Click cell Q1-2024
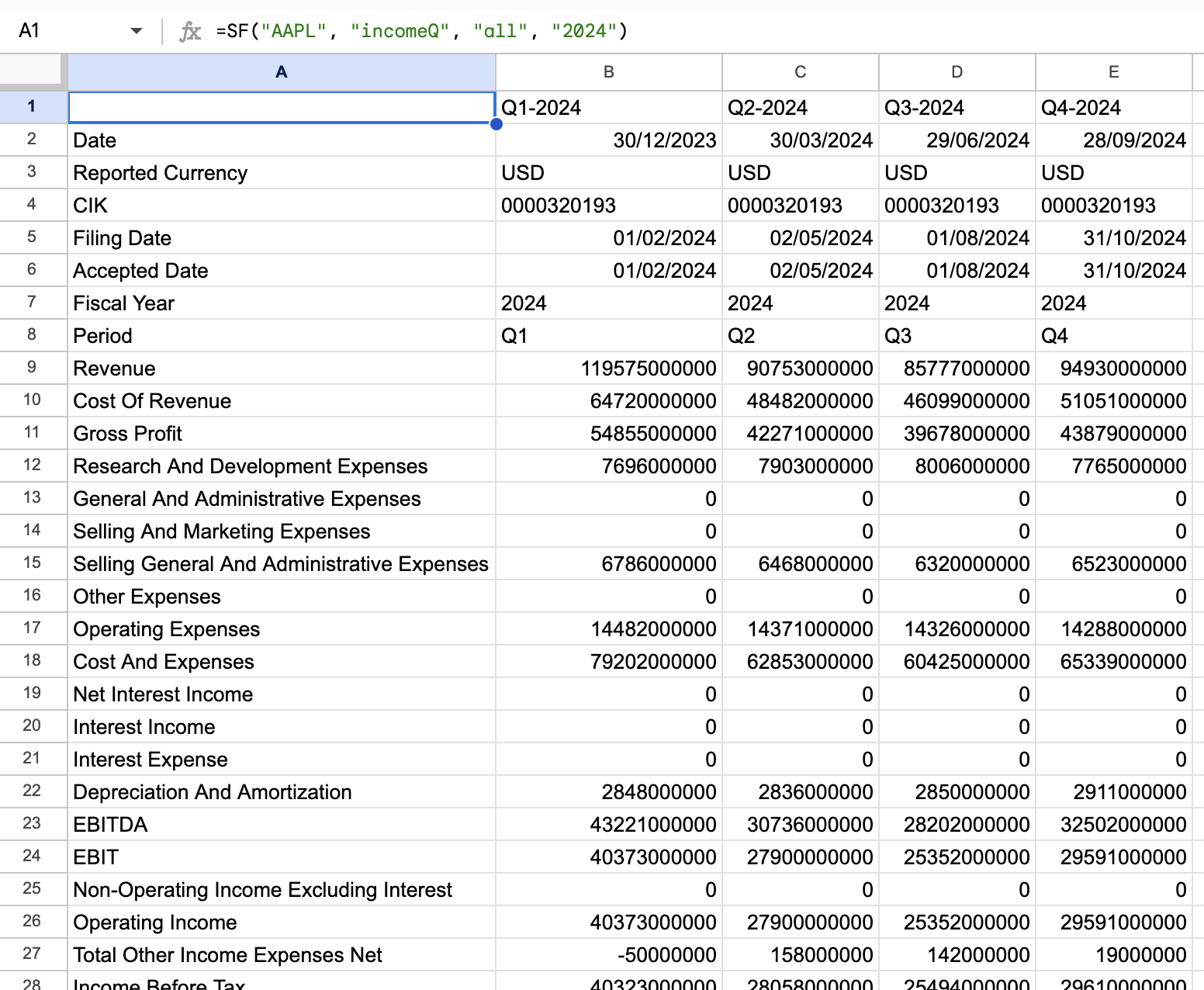This screenshot has width=1204, height=990. tap(609, 108)
